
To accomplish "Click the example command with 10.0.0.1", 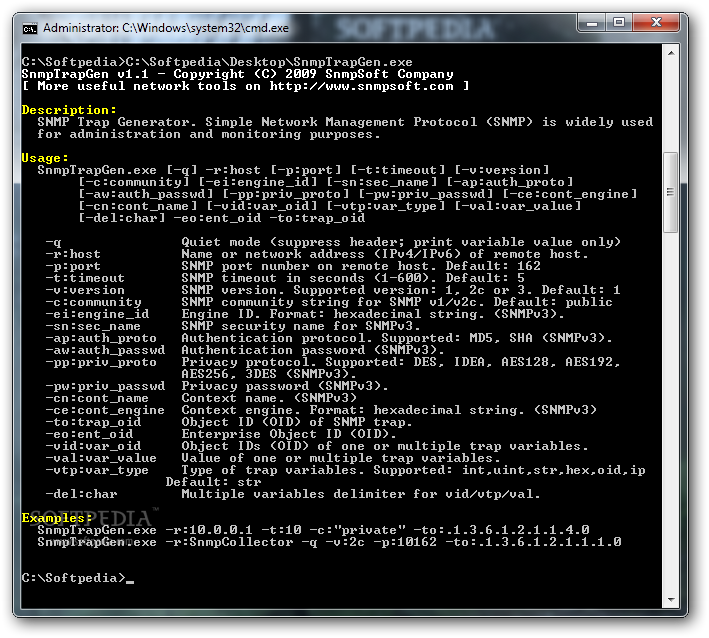I will (313, 530).
